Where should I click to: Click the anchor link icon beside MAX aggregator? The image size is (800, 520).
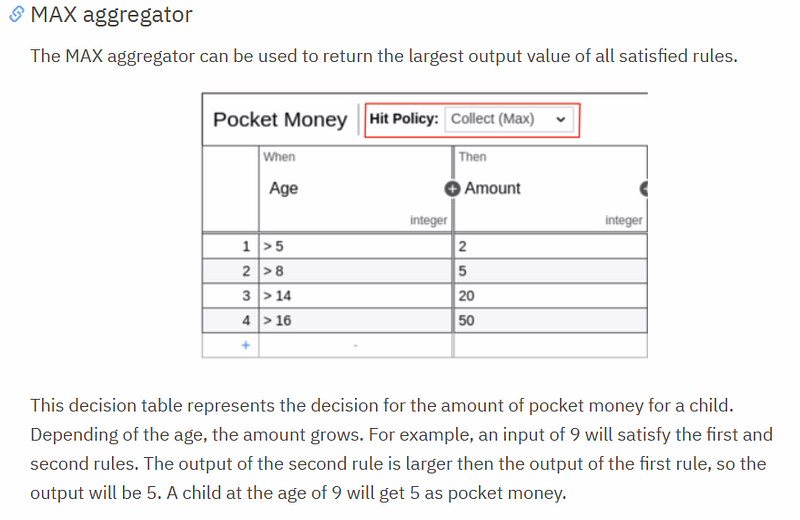click(x=16, y=14)
